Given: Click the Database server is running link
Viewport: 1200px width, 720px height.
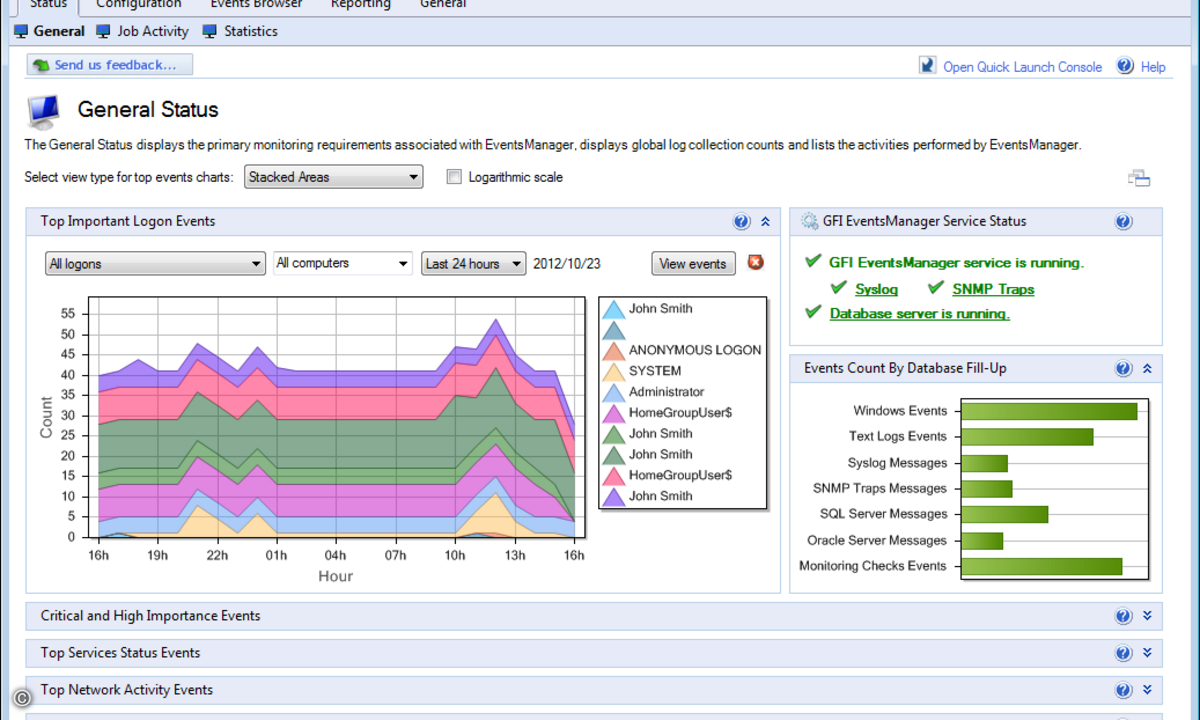Looking at the screenshot, I should (x=920, y=314).
